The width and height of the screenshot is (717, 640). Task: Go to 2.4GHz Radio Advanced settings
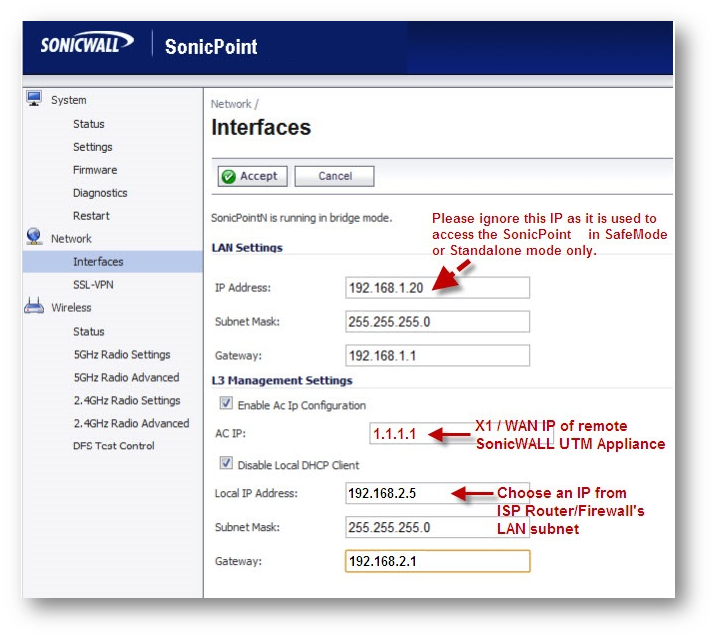131,423
